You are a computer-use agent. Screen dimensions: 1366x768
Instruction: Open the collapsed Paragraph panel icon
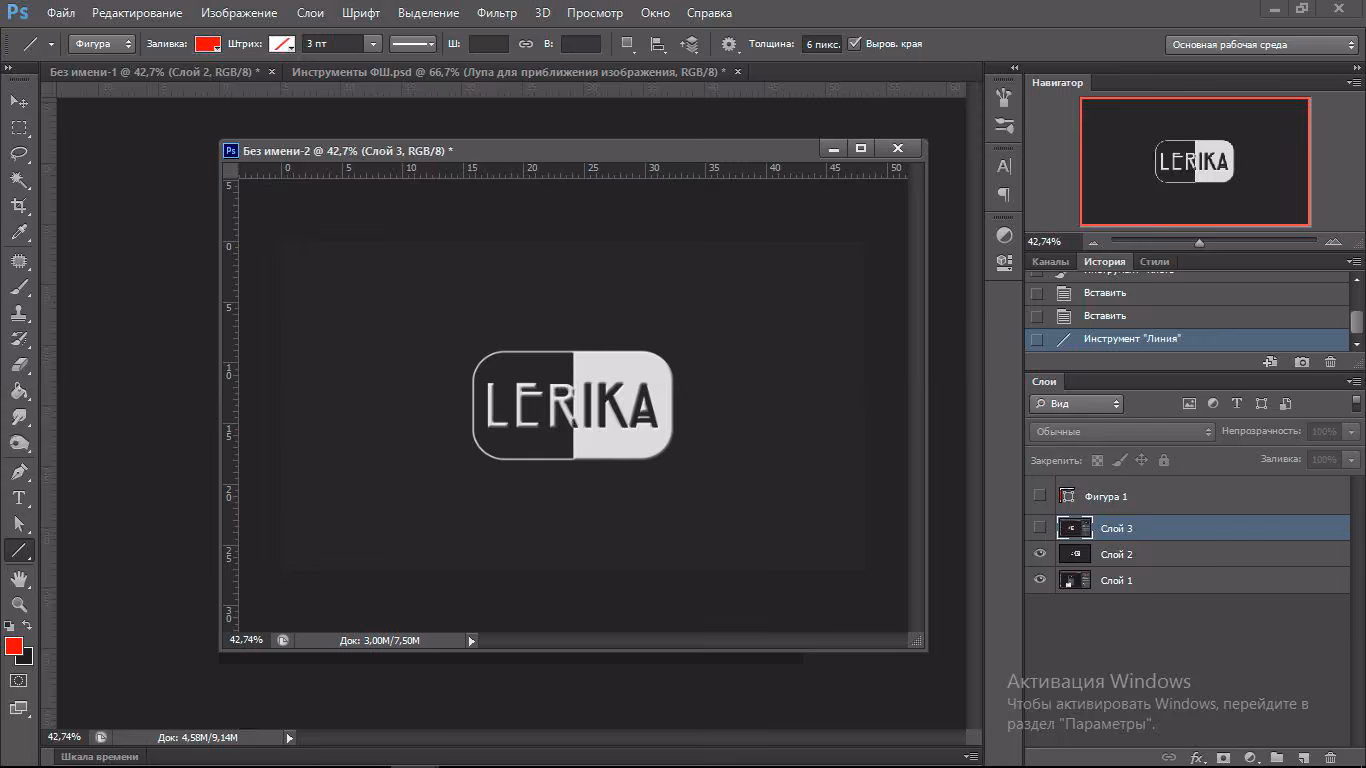[1005, 194]
